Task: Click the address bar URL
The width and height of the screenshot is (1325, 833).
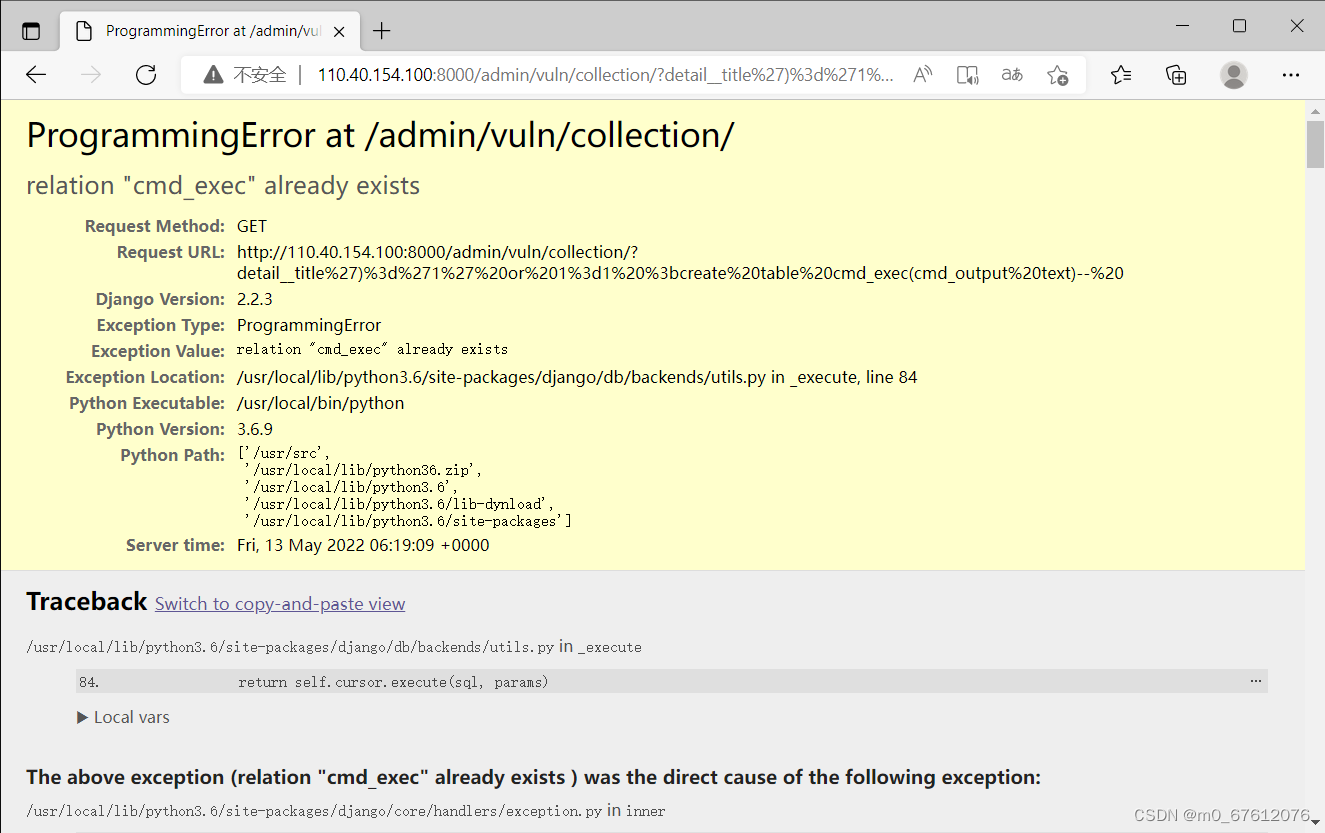Action: tap(600, 74)
